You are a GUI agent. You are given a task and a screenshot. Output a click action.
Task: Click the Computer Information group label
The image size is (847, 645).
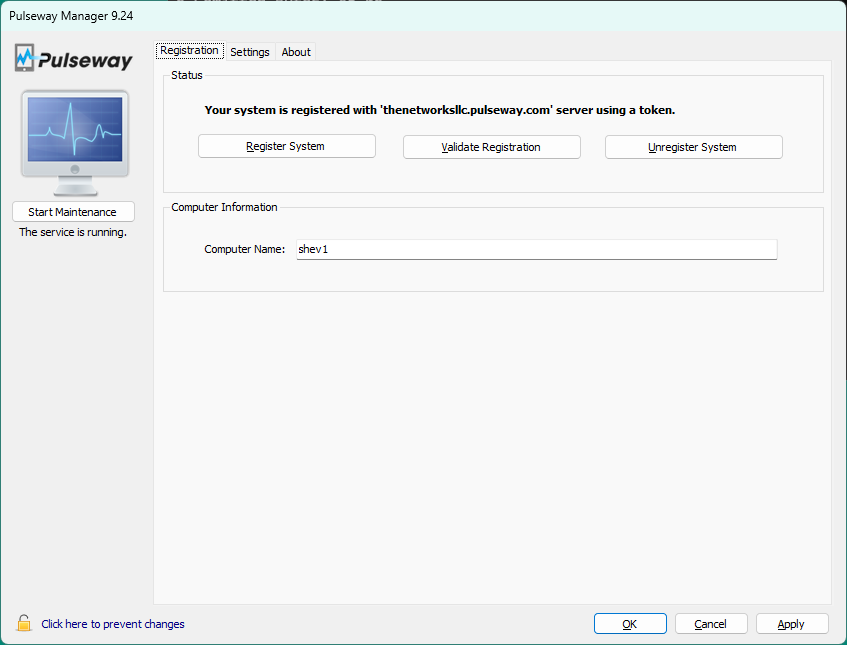pos(224,207)
